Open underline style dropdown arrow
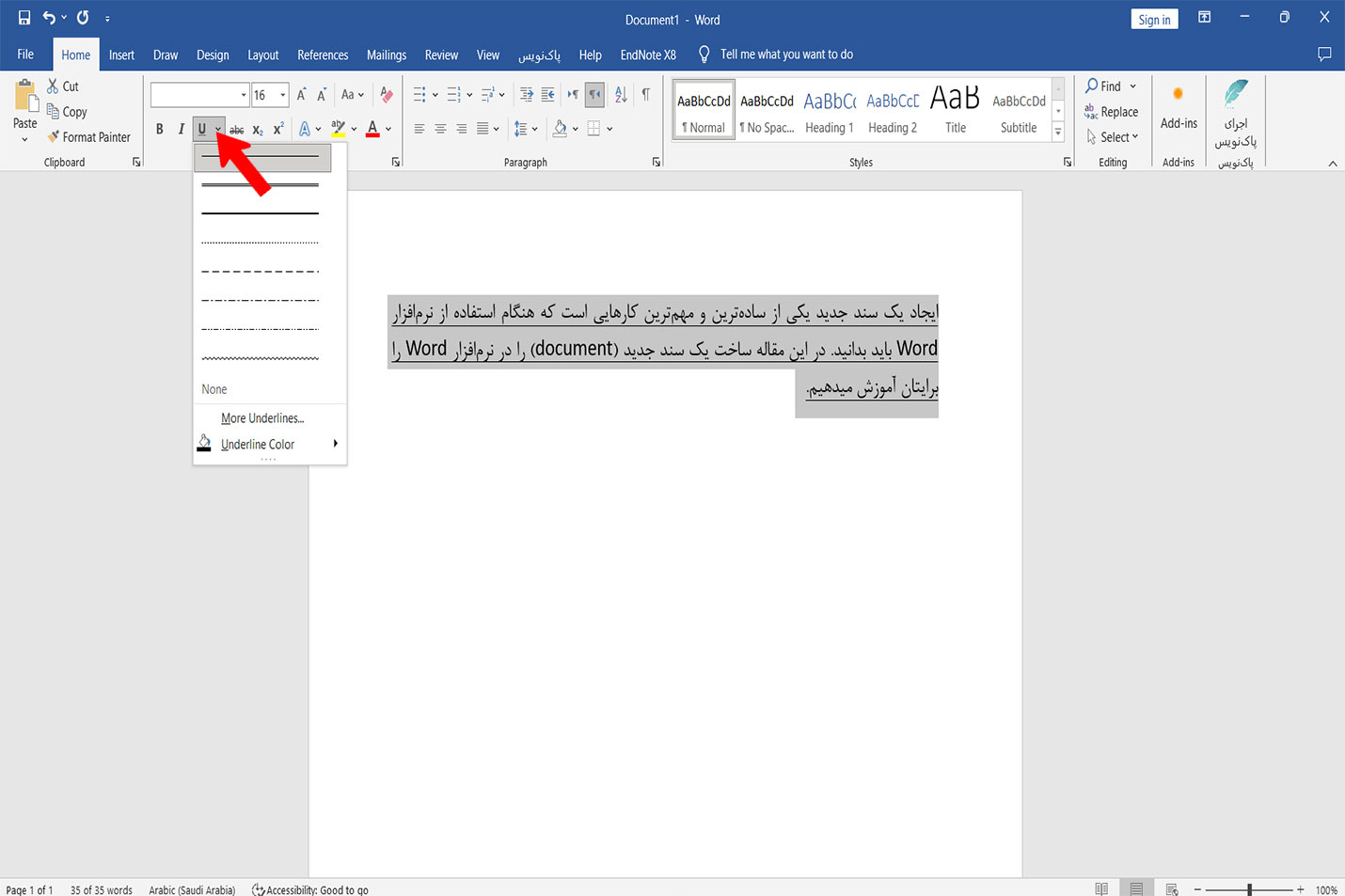The width and height of the screenshot is (1345, 896). coord(218,129)
